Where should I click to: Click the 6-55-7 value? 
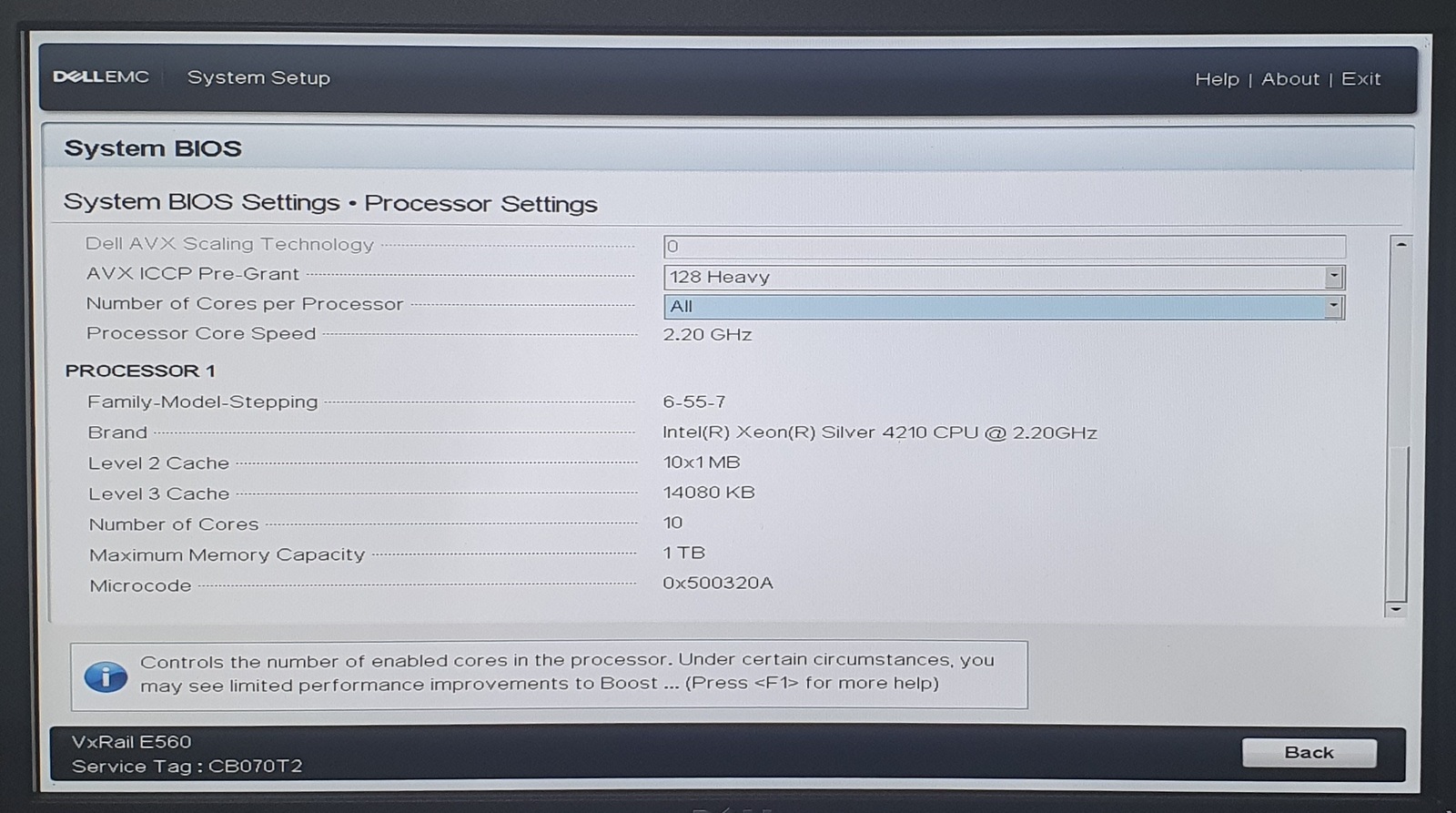694,401
